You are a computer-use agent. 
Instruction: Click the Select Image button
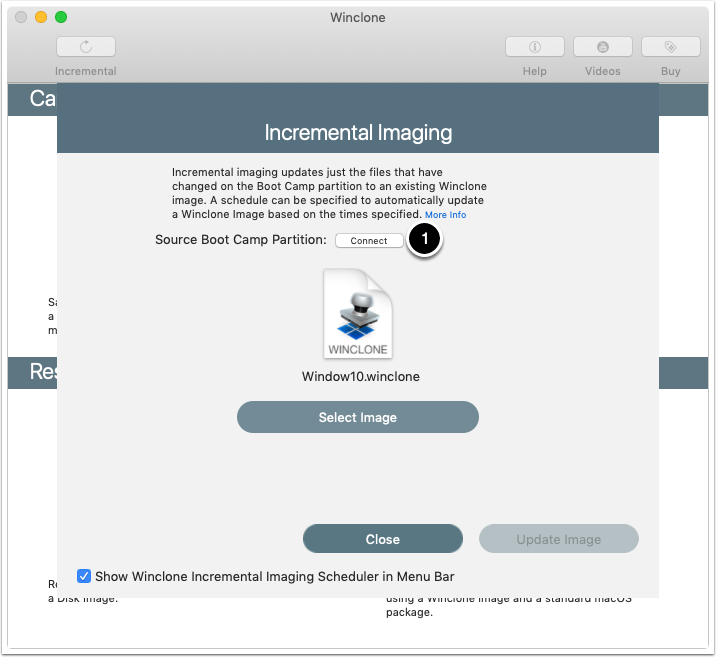tap(358, 417)
